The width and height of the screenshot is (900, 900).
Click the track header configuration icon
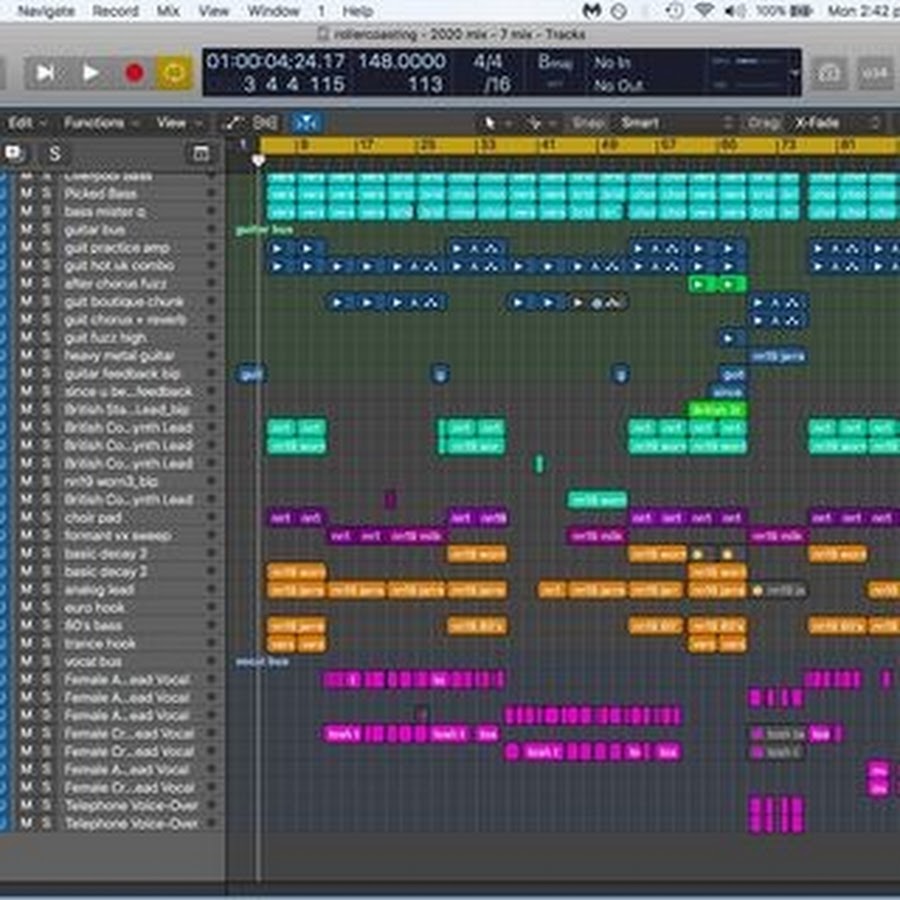[201, 153]
